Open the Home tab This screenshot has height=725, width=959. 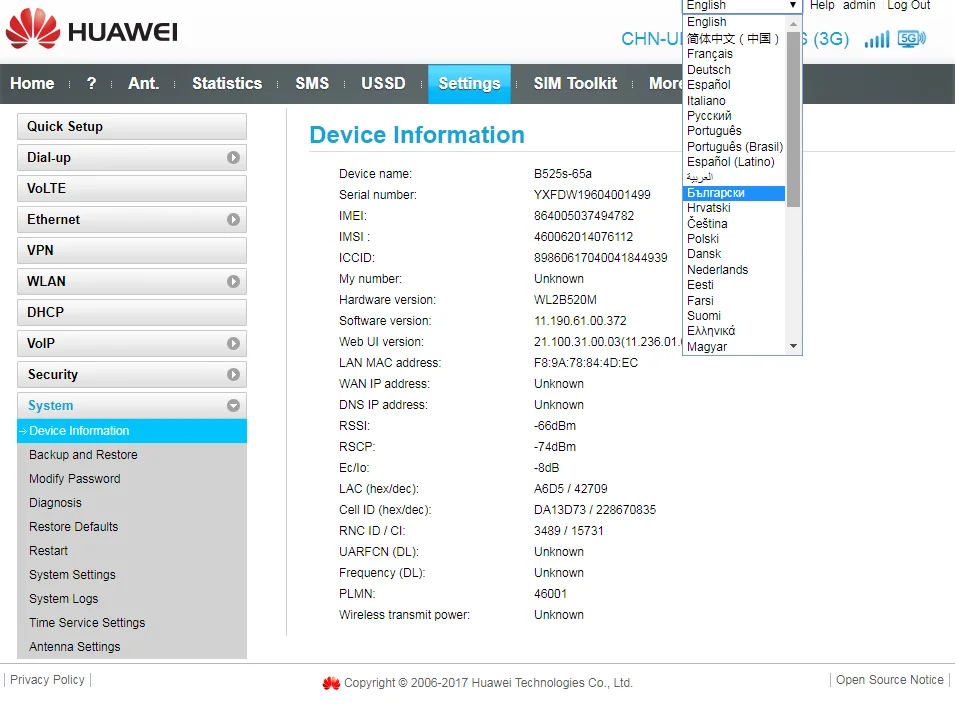coord(32,83)
